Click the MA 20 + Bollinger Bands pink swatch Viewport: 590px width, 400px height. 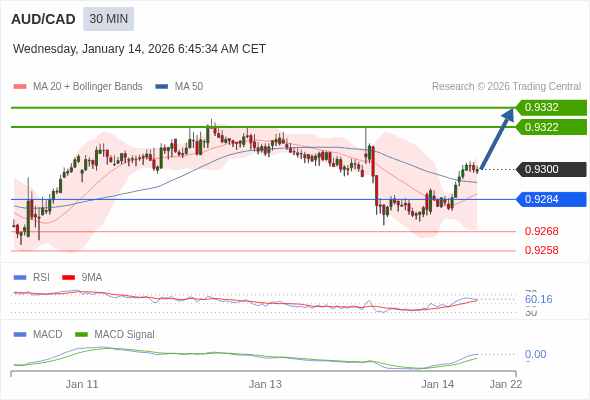click(20, 87)
